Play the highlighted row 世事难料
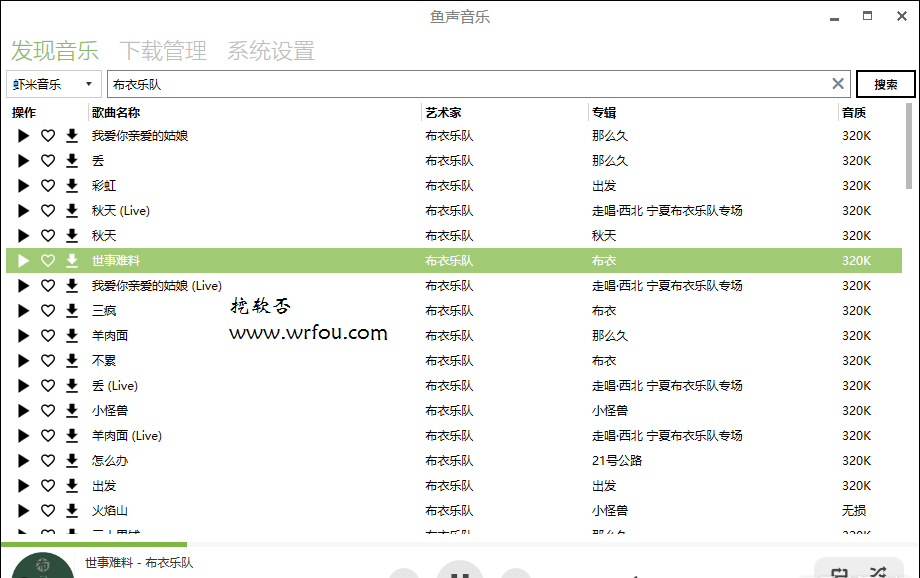The height and width of the screenshot is (578, 920). [23, 261]
